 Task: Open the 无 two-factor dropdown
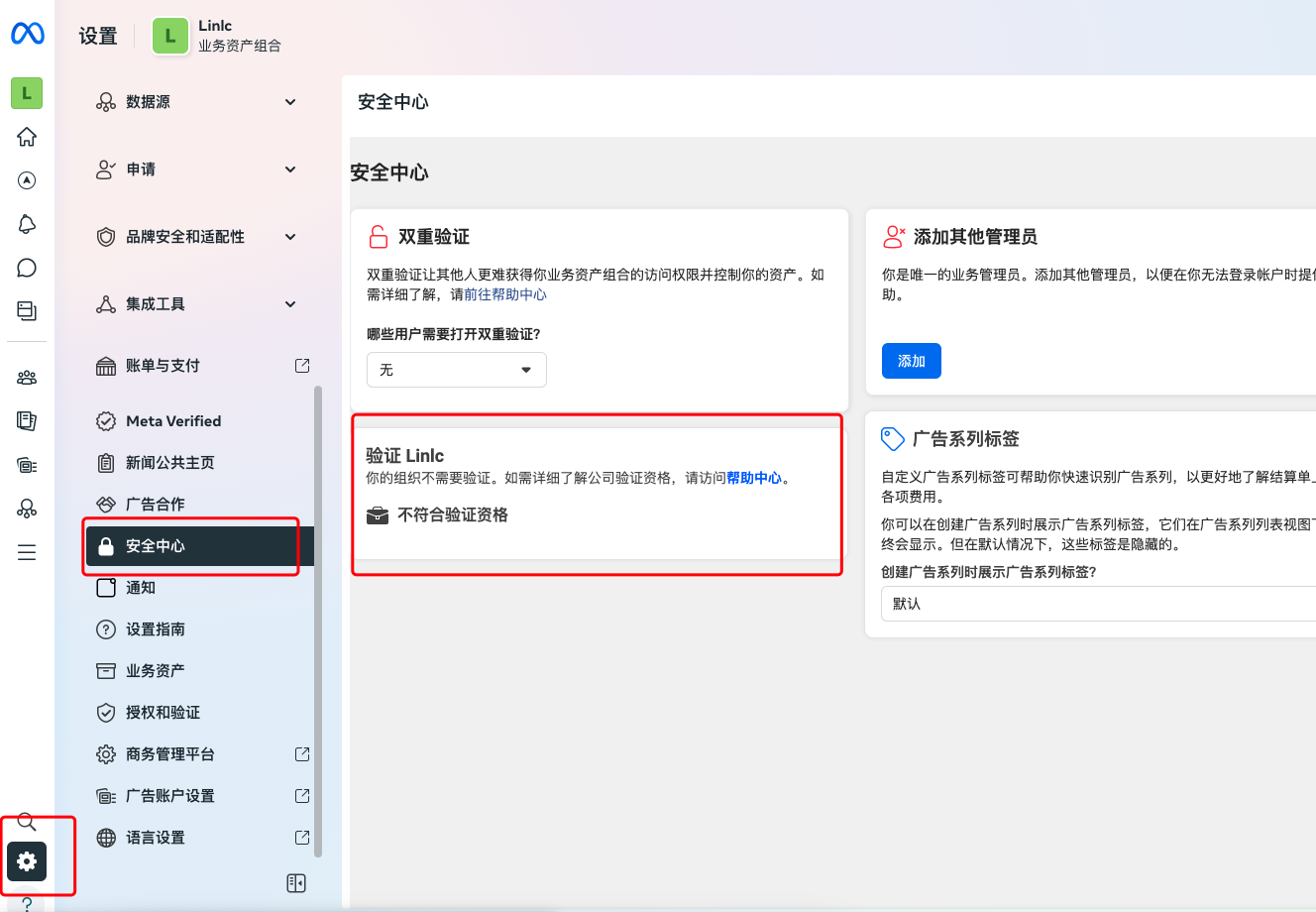[x=457, y=370]
